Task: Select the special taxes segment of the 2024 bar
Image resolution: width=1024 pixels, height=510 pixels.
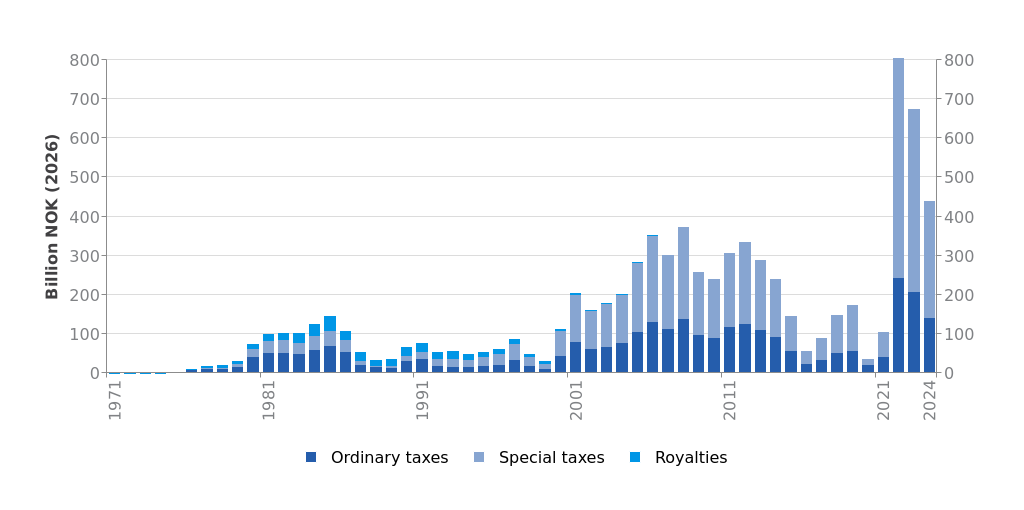Action: pos(929,260)
